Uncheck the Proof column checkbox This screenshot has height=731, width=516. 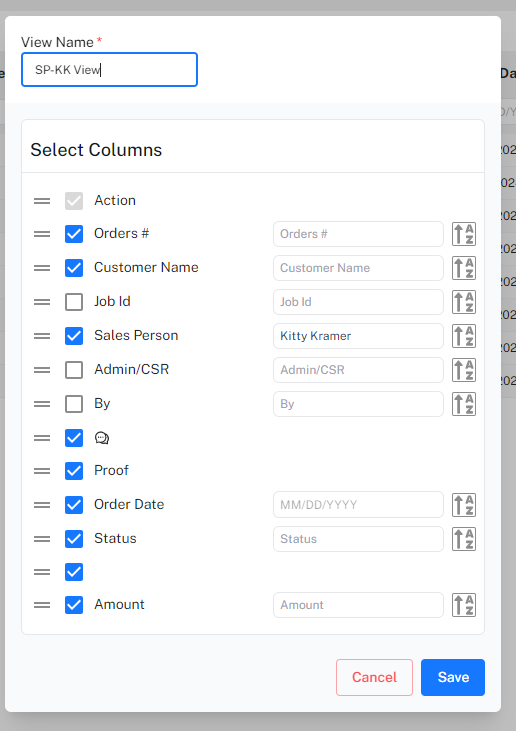[74, 471]
